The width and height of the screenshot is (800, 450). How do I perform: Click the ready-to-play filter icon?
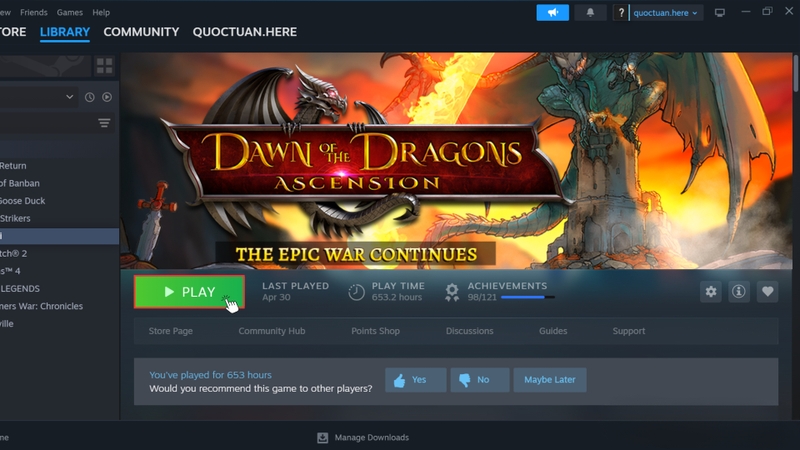[x=107, y=97]
